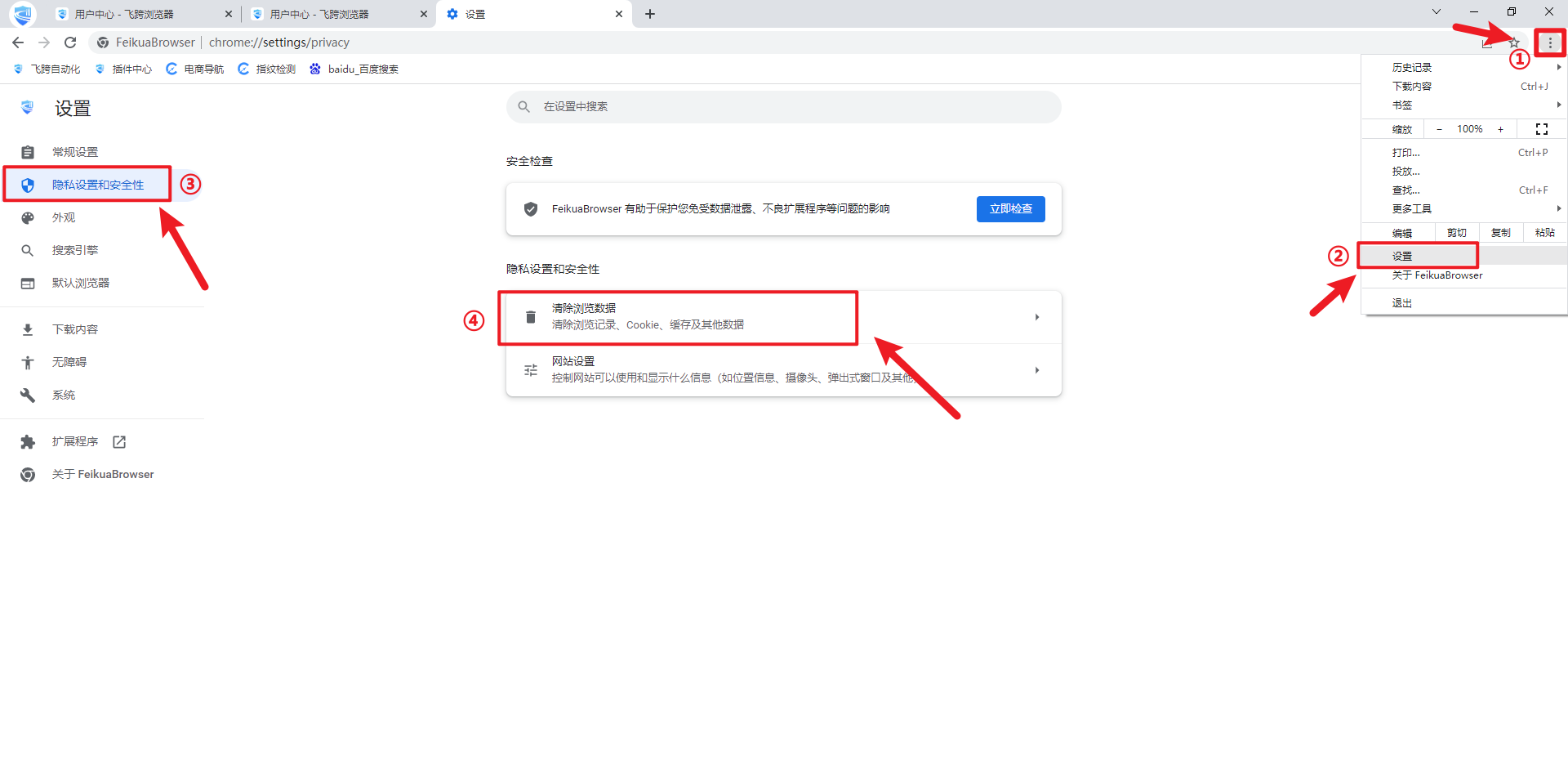Select Settings in the browser menu
This screenshot has width=1568, height=760.
[x=1402, y=256]
